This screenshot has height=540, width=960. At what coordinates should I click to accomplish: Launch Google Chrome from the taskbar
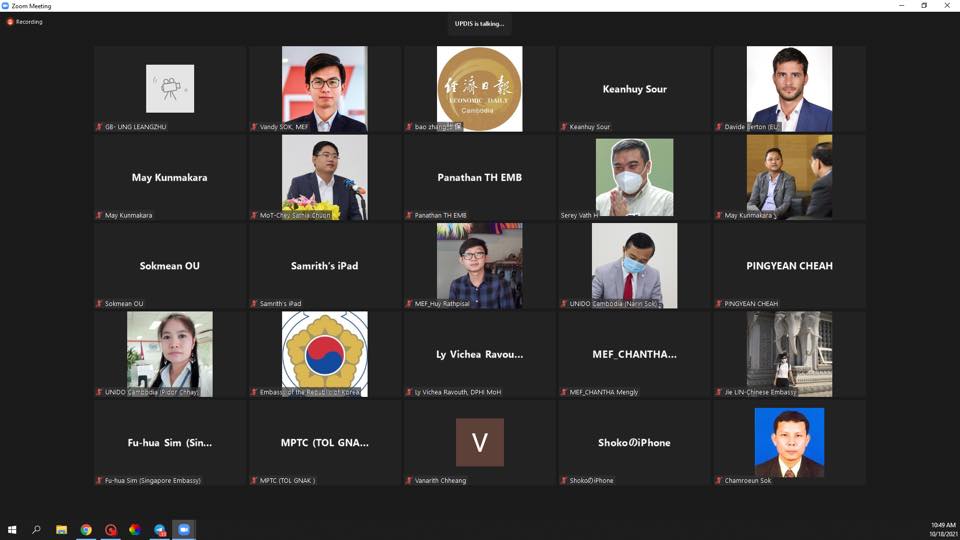[86, 530]
